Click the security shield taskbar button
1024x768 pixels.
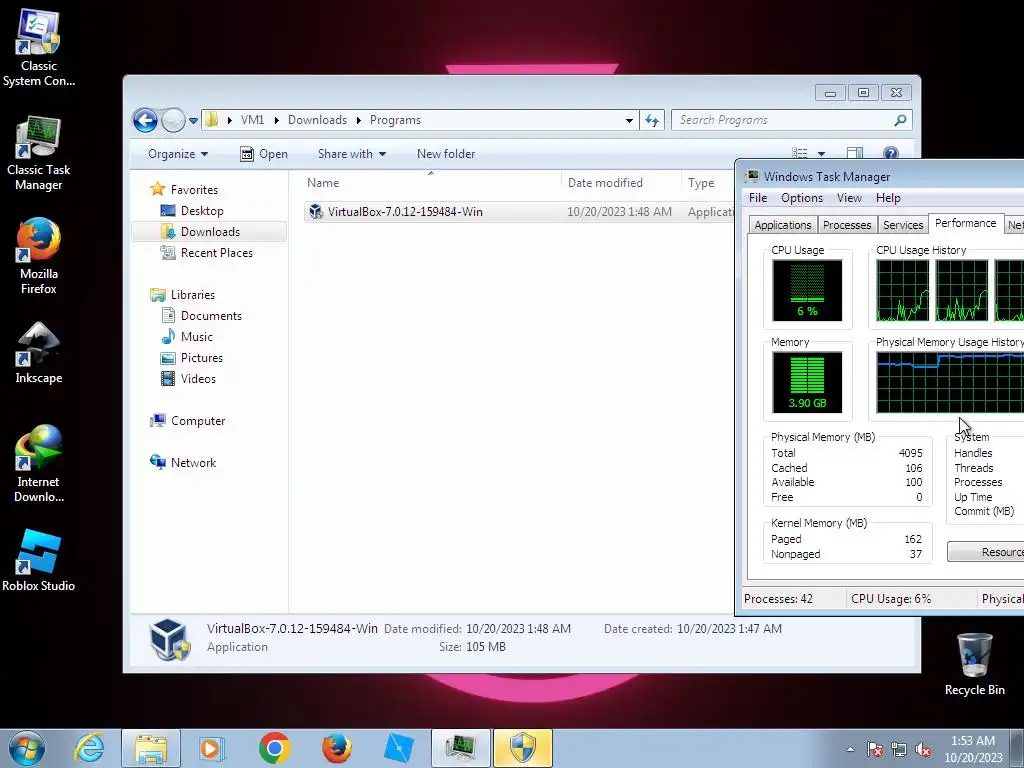tap(523, 748)
